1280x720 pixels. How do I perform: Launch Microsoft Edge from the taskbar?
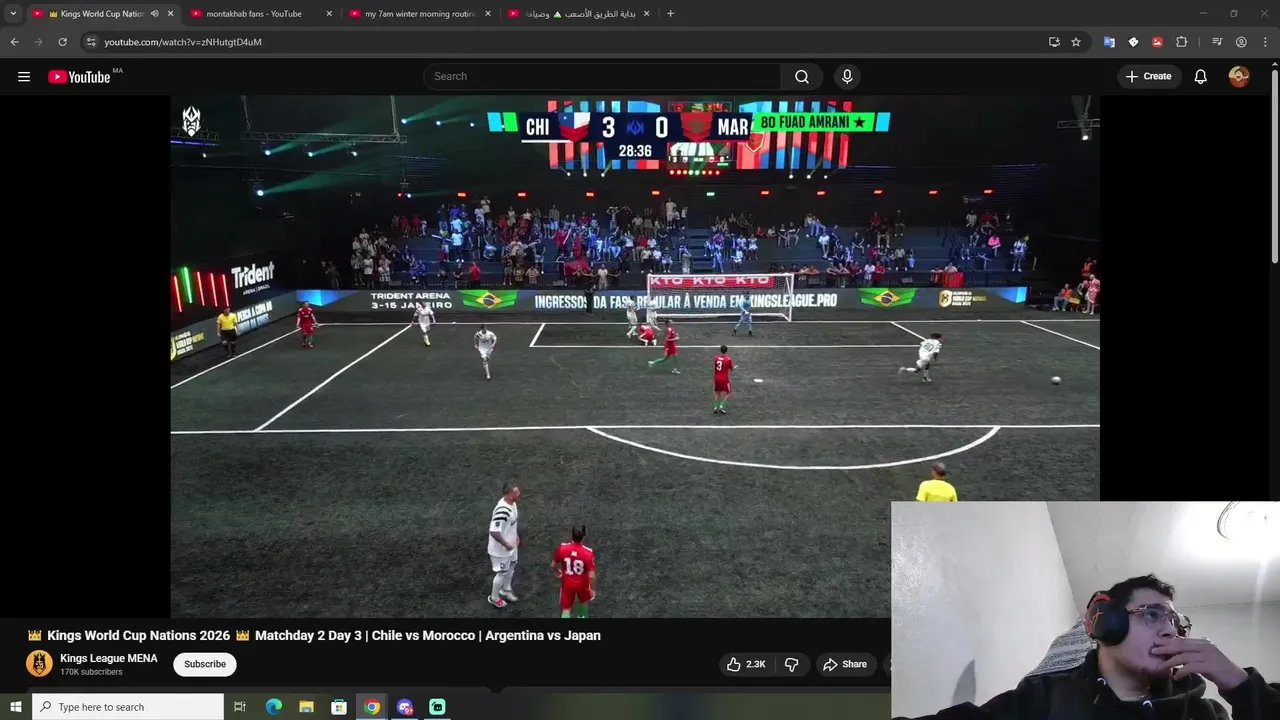click(x=273, y=707)
